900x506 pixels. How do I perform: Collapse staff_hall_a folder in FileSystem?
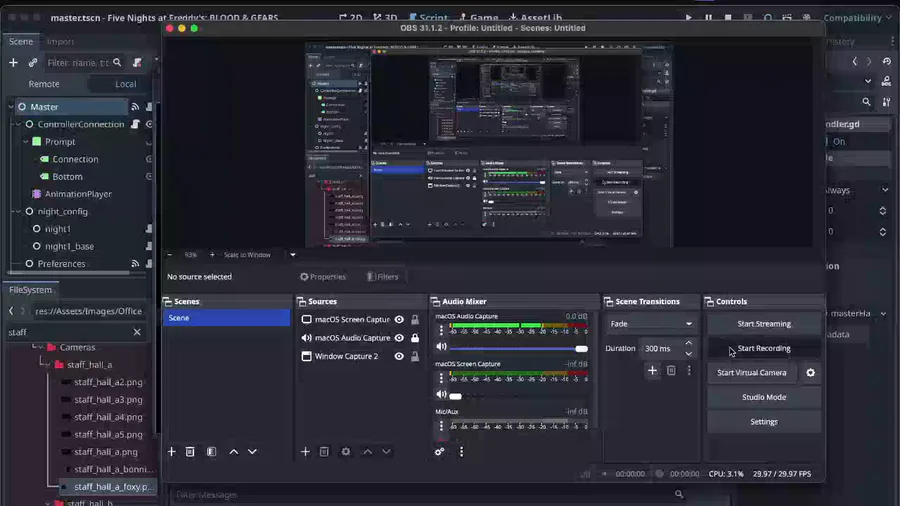[x=48, y=365]
